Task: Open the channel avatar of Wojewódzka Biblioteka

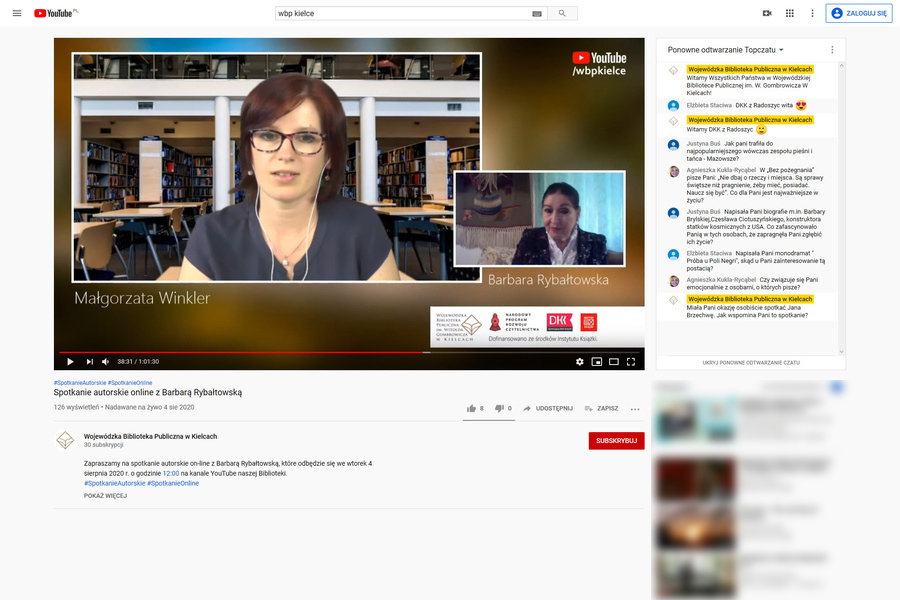Action: pyautogui.click(x=65, y=440)
